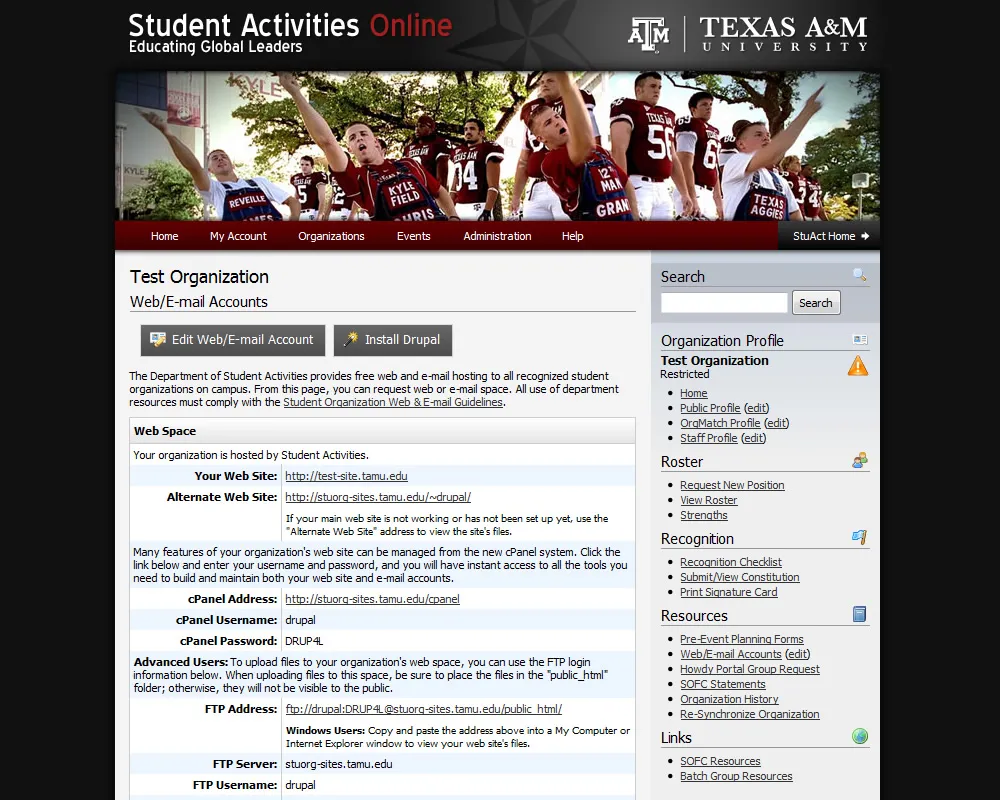1000x800 pixels.
Task: Open Submit/View Constitution link
Action: [x=740, y=577]
